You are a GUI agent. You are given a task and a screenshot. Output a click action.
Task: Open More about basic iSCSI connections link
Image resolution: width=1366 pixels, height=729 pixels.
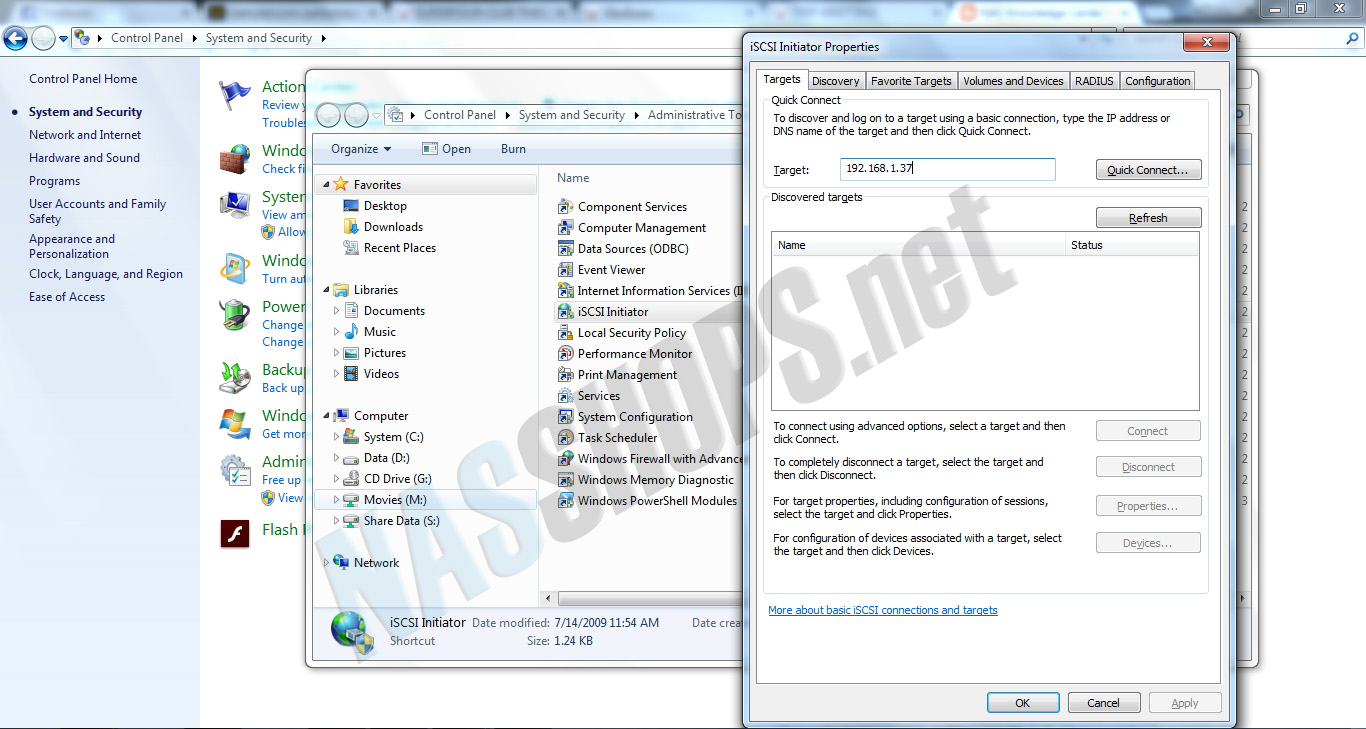882,610
